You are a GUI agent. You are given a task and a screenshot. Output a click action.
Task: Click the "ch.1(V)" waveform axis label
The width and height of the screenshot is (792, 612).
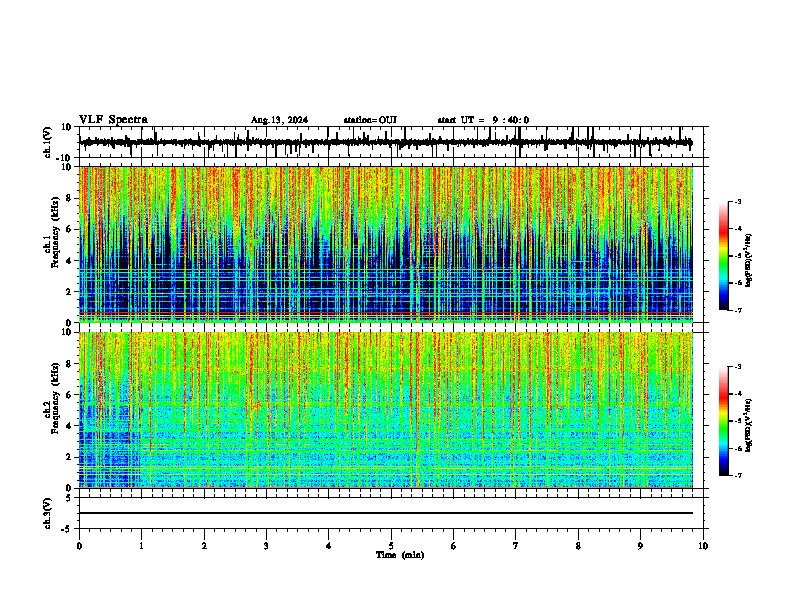[48, 142]
